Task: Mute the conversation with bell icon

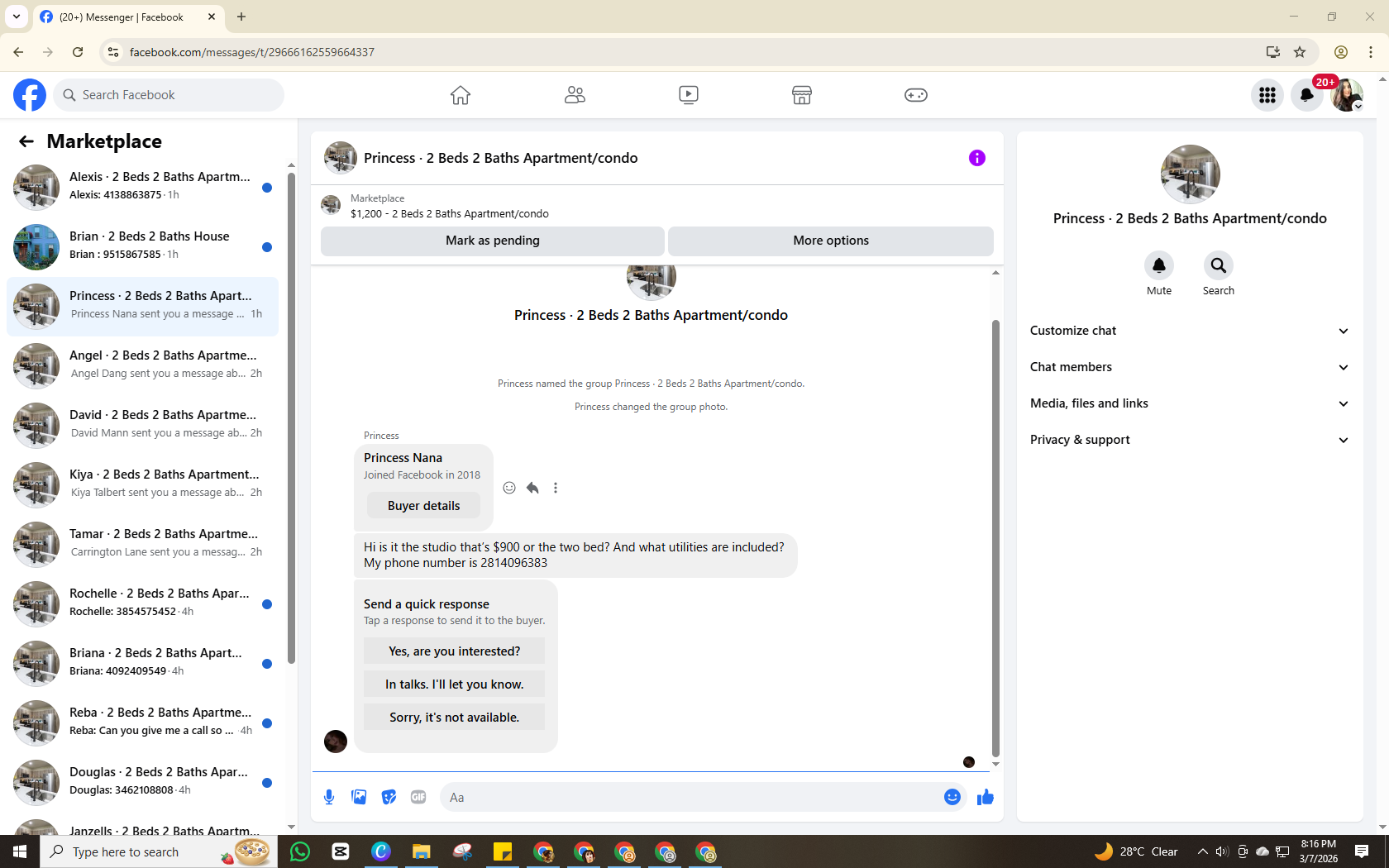Action: (1159, 265)
